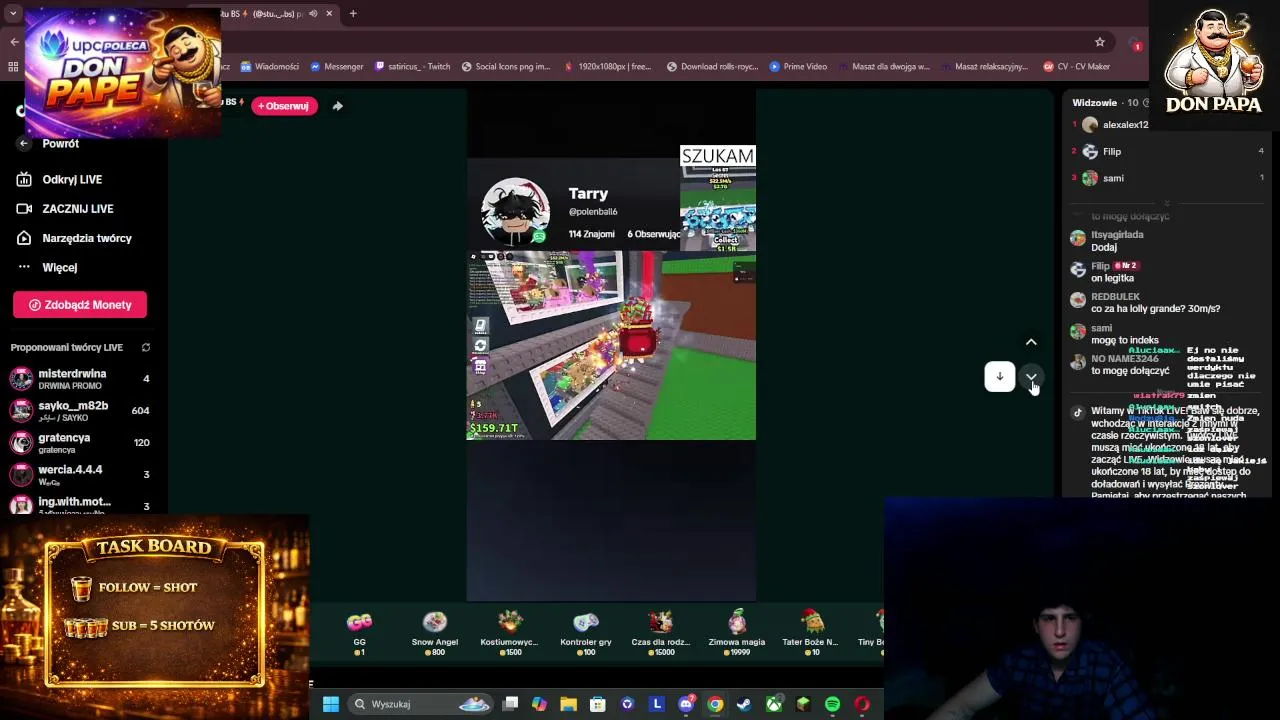Click the Tarry profile avatar in stream
Image resolution: width=1280 pixels, height=720 pixels.
(515, 212)
